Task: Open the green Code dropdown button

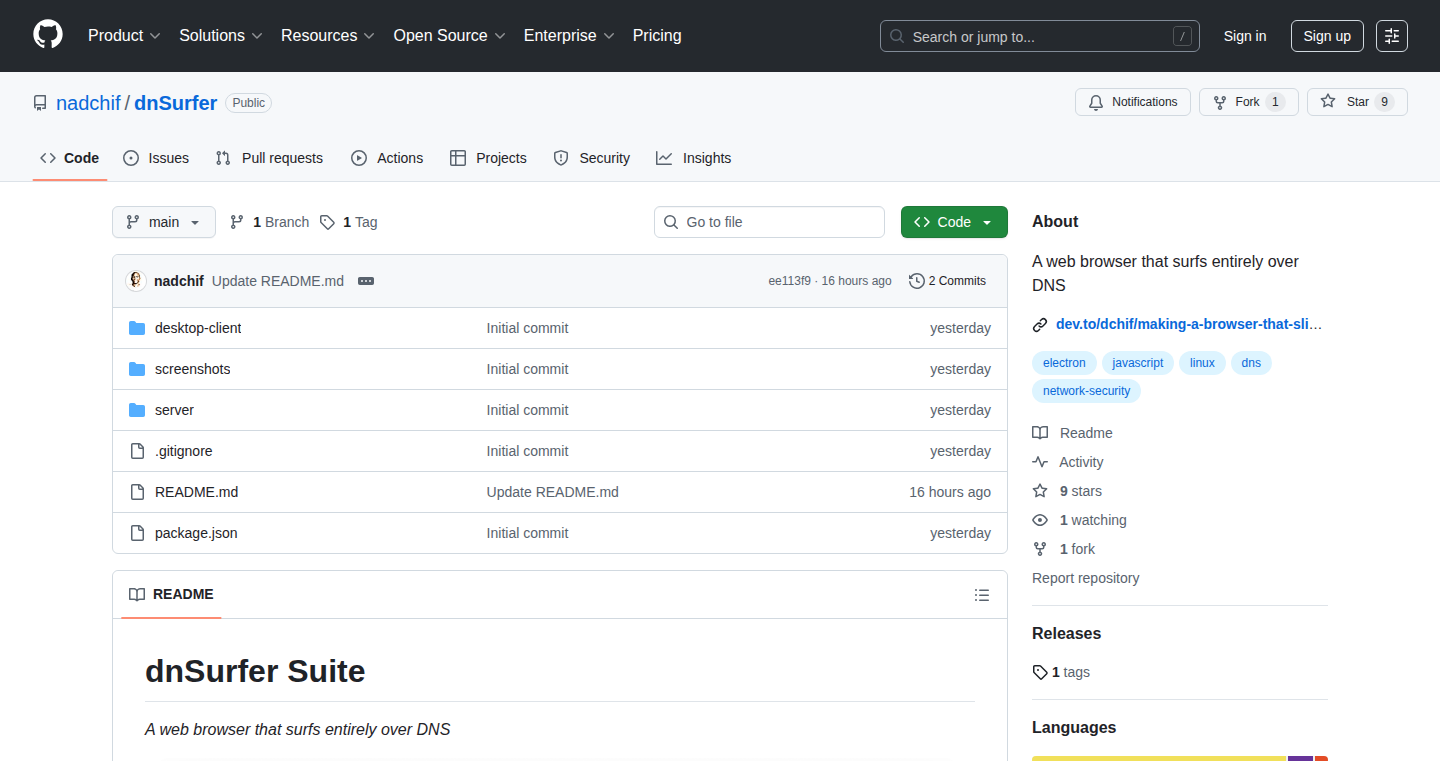Action: click(x=954, y=222)
